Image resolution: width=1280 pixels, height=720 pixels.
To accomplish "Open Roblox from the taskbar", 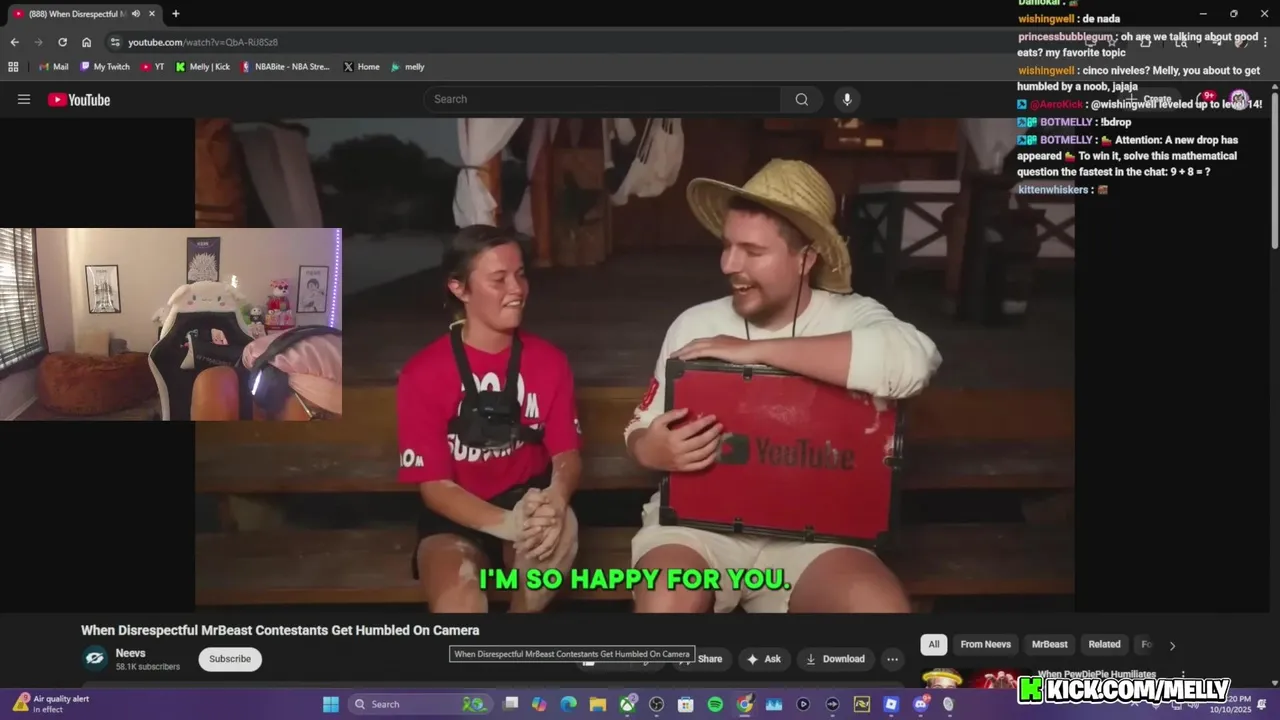I will (891, 704).
